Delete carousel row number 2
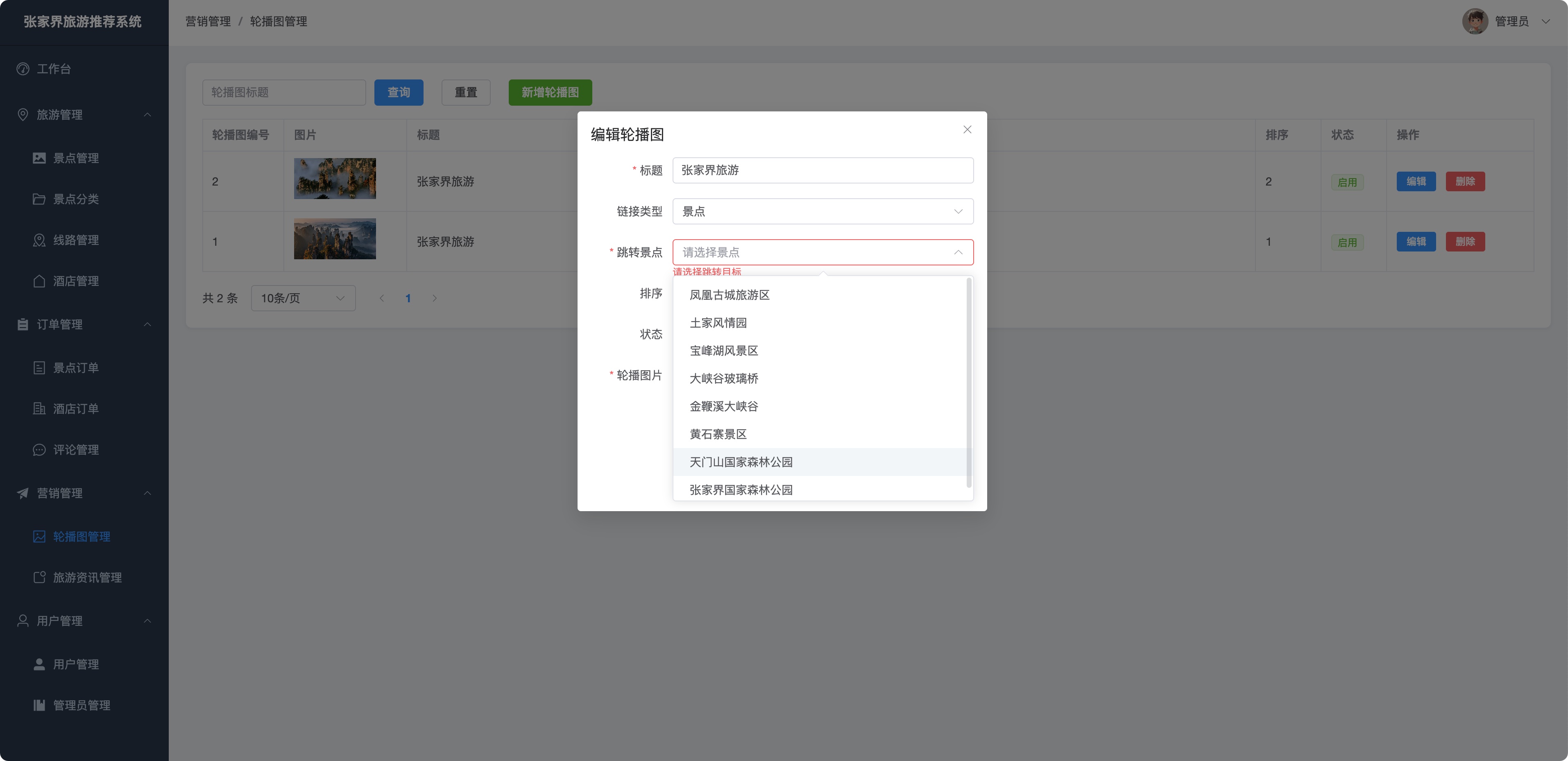The width and height of the screenshot is (1568, 761). tap(1465, 181)
